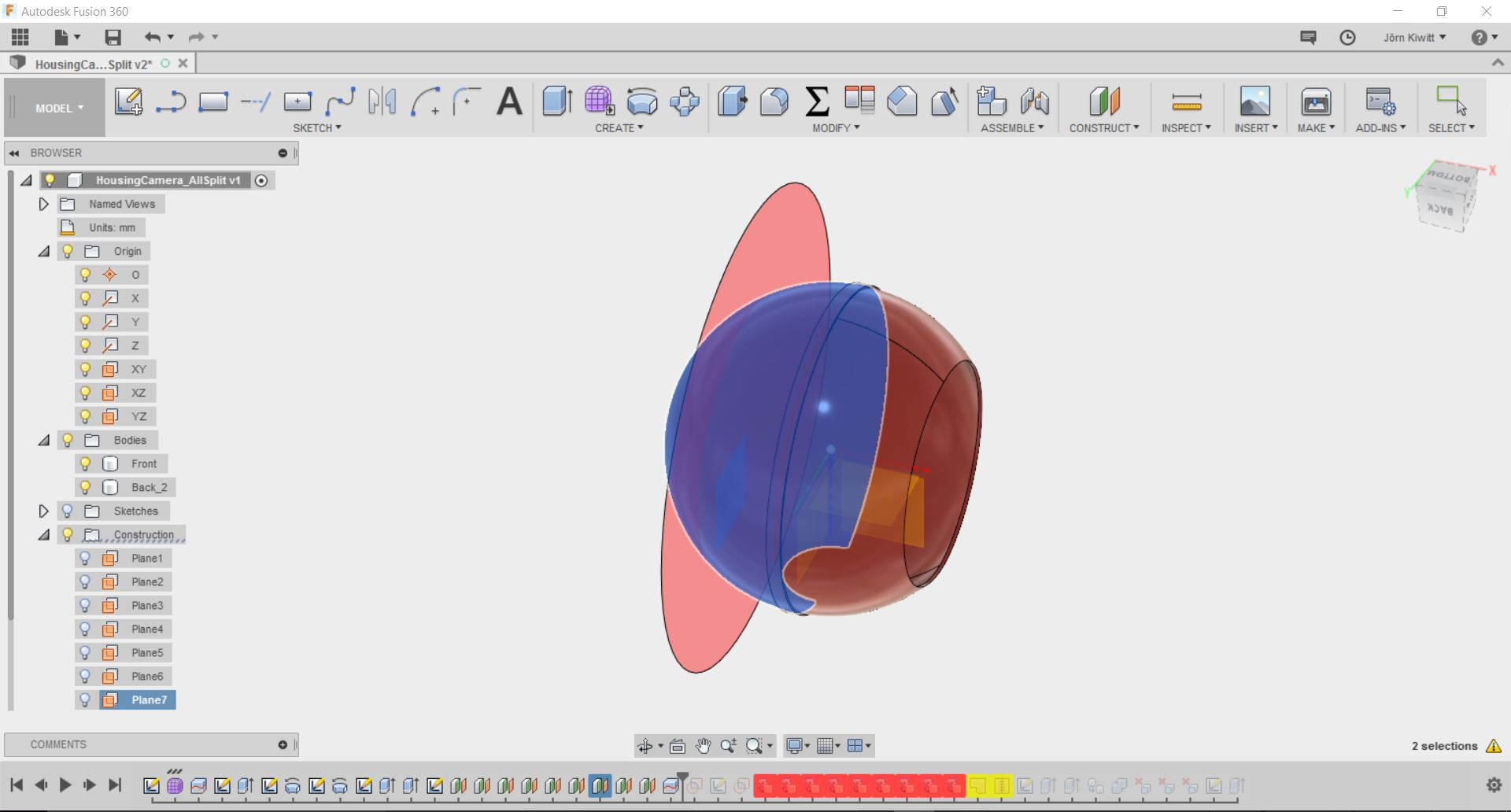The height and width of the screenshot is (812, 1511).
Task: Collapse the browser panel with double-arrow
Action: click(14, 153)
